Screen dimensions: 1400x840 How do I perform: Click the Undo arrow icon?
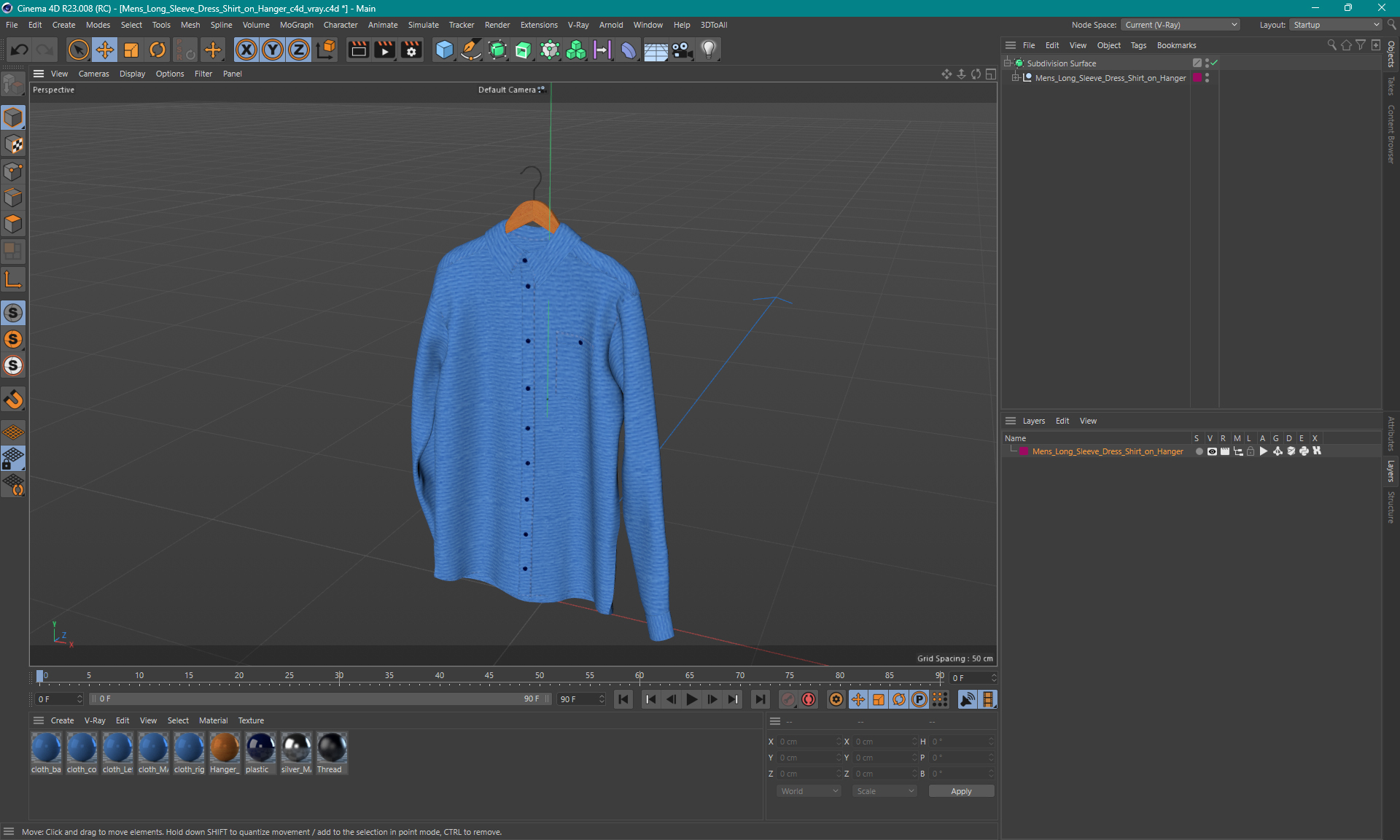[20, 50]
